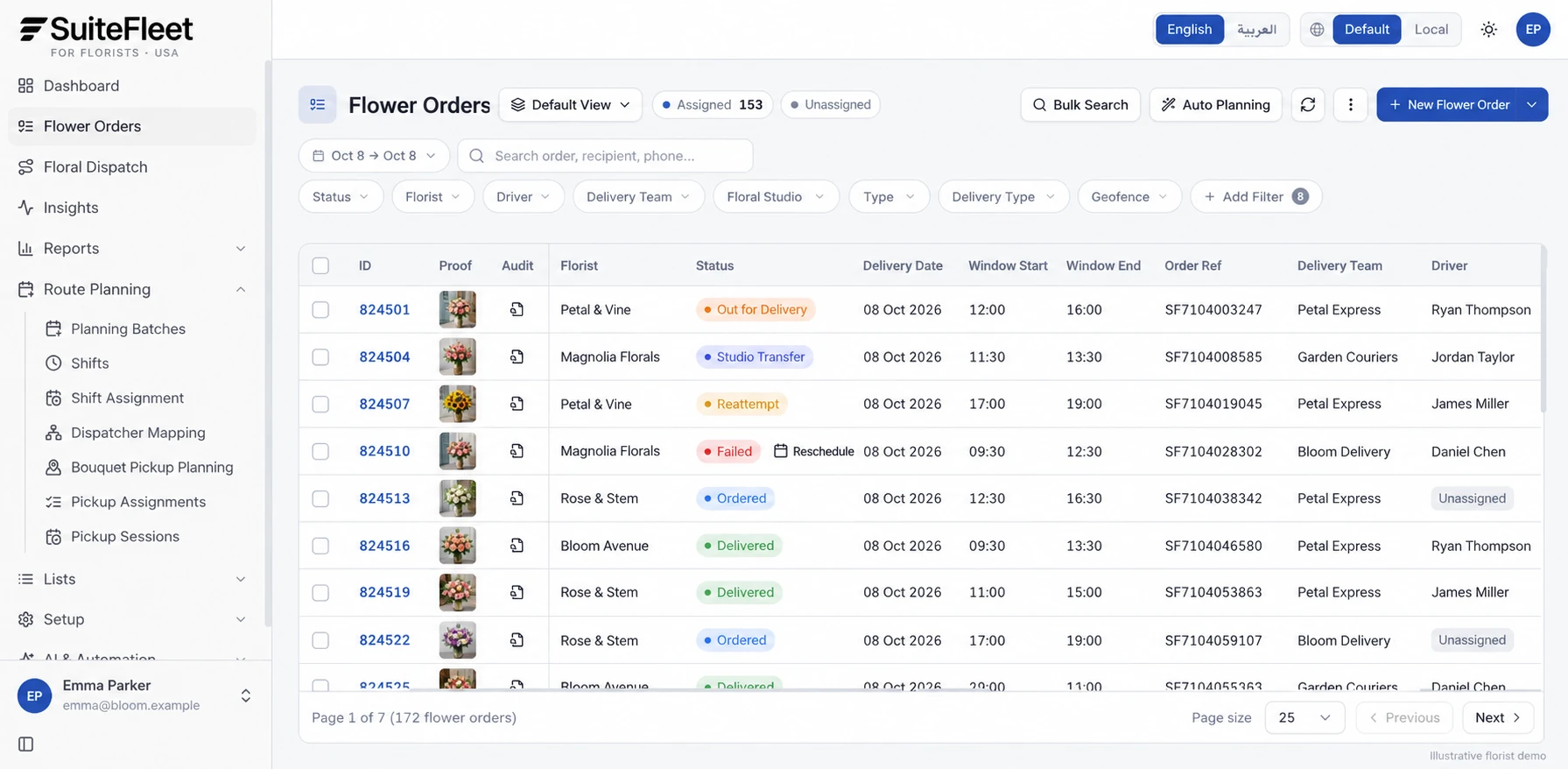
Task: Click the globe icon beside Default
Action: tap(1317, 30)
